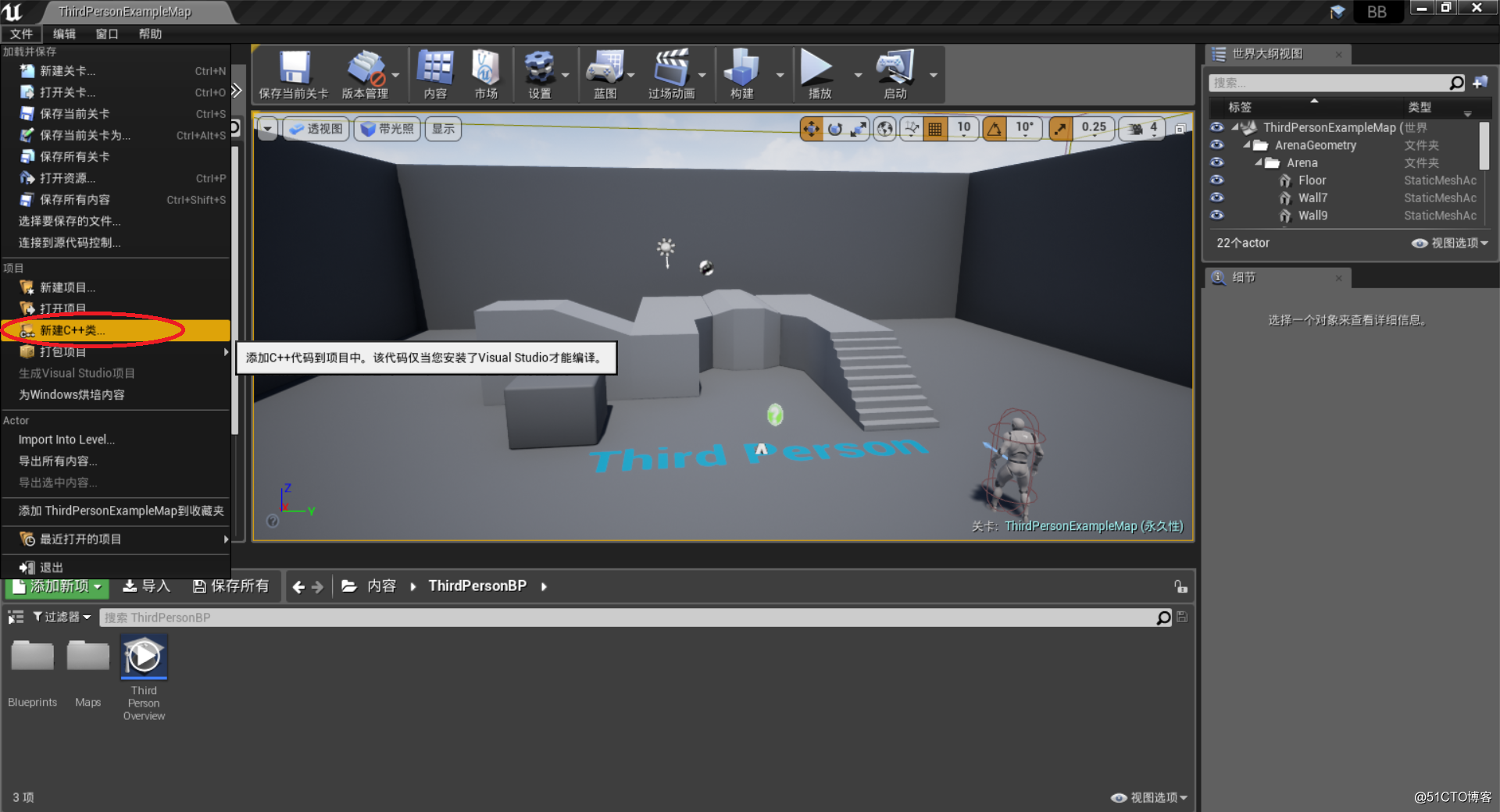
Task: Click the content browser search magnifier icon
Action: [x=1163, y=618]
